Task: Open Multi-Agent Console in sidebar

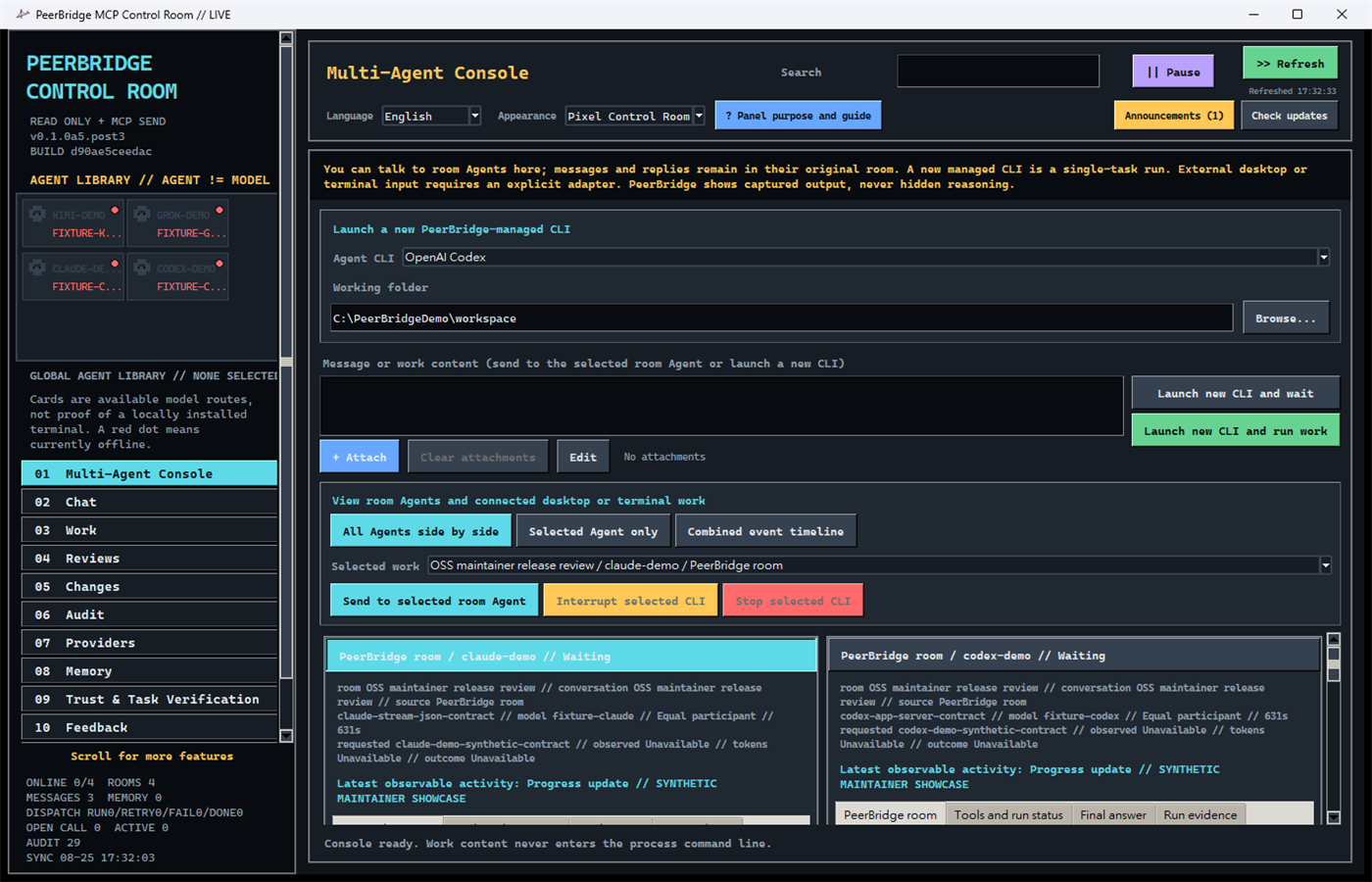Action: 149,473
